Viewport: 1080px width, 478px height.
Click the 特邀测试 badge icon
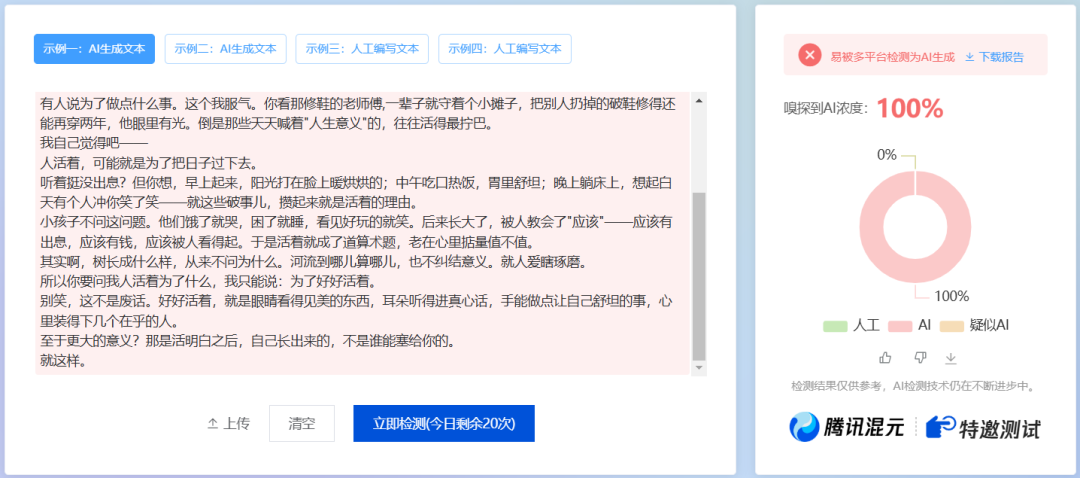[940, 427]
